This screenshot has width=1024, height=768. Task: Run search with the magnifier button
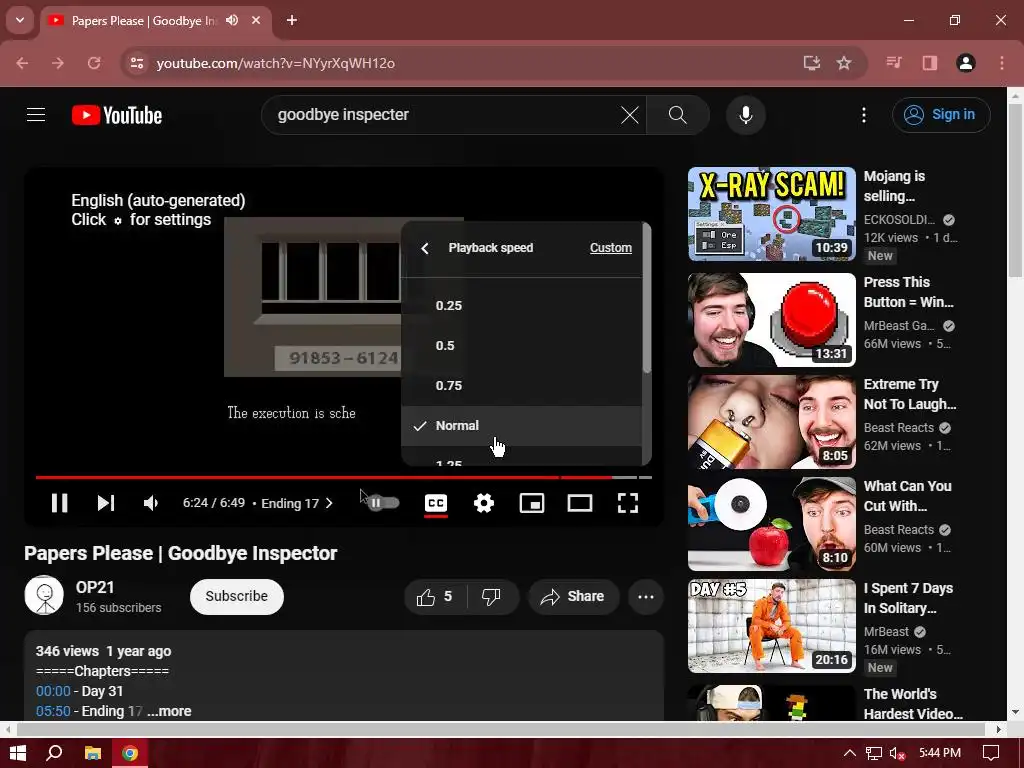678,115
